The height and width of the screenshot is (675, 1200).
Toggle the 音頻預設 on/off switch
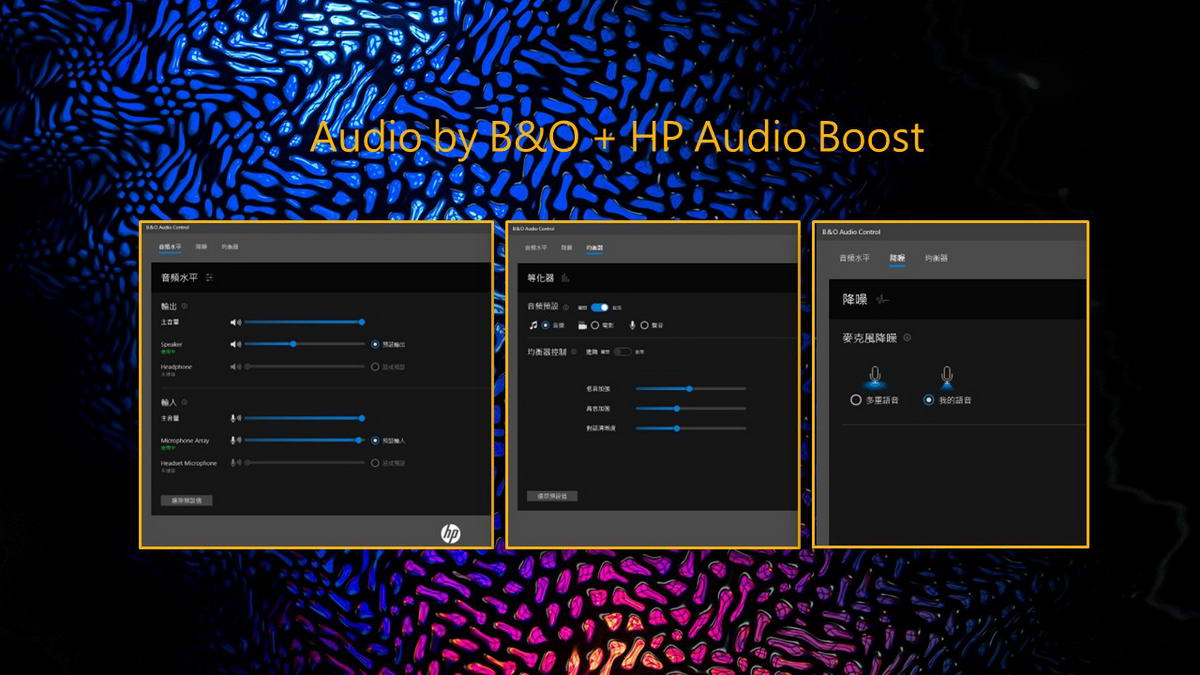coord(600,307)
